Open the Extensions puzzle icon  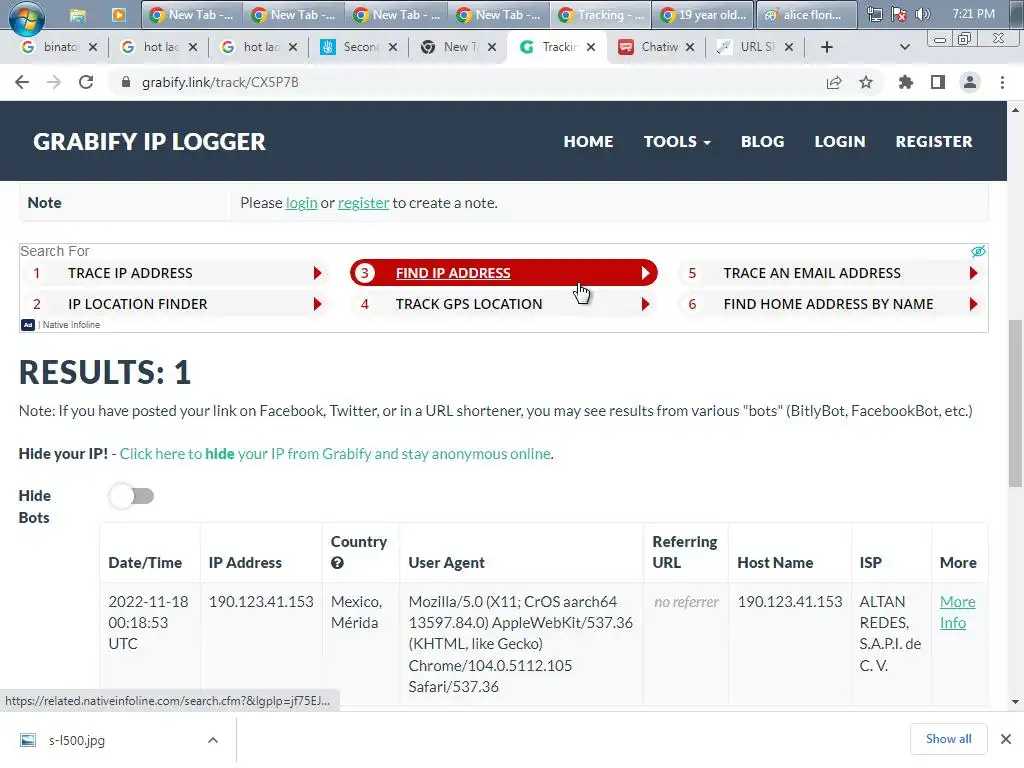click(x=906, y=82)
